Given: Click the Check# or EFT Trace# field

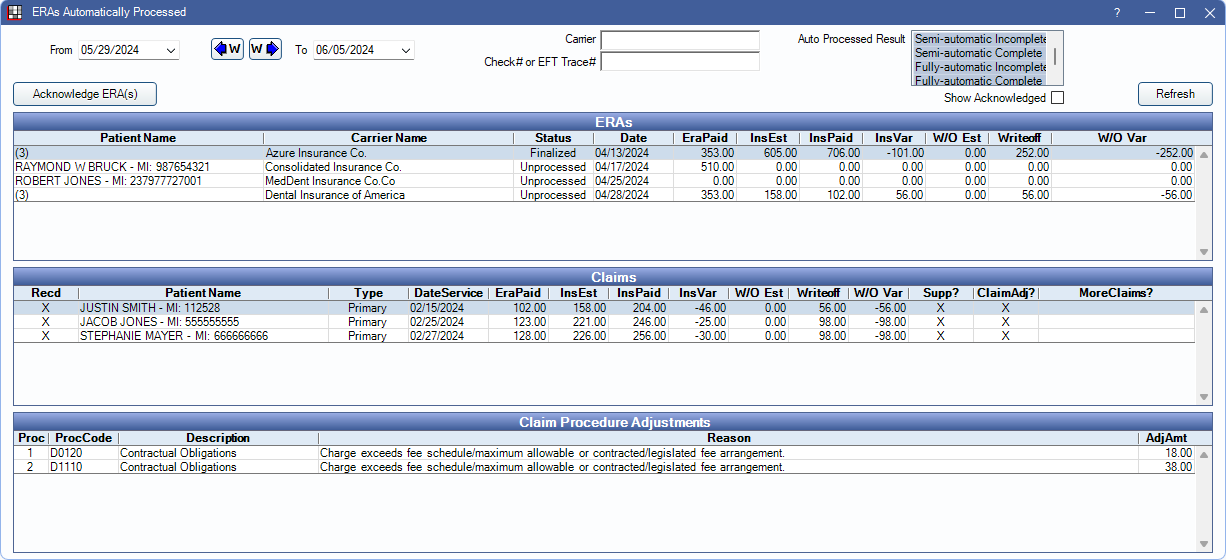Looking at the screenshot, I should point(679,62).
